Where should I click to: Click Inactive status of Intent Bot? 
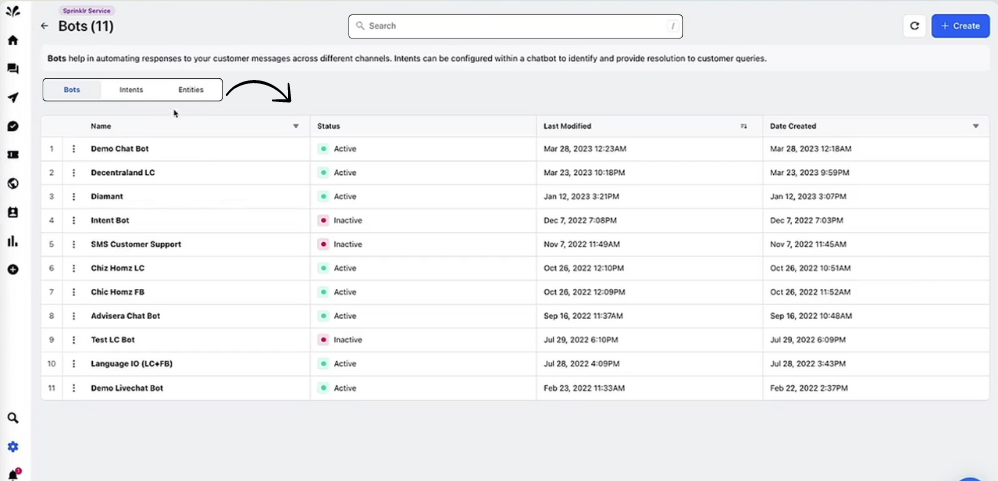(340, 220)
